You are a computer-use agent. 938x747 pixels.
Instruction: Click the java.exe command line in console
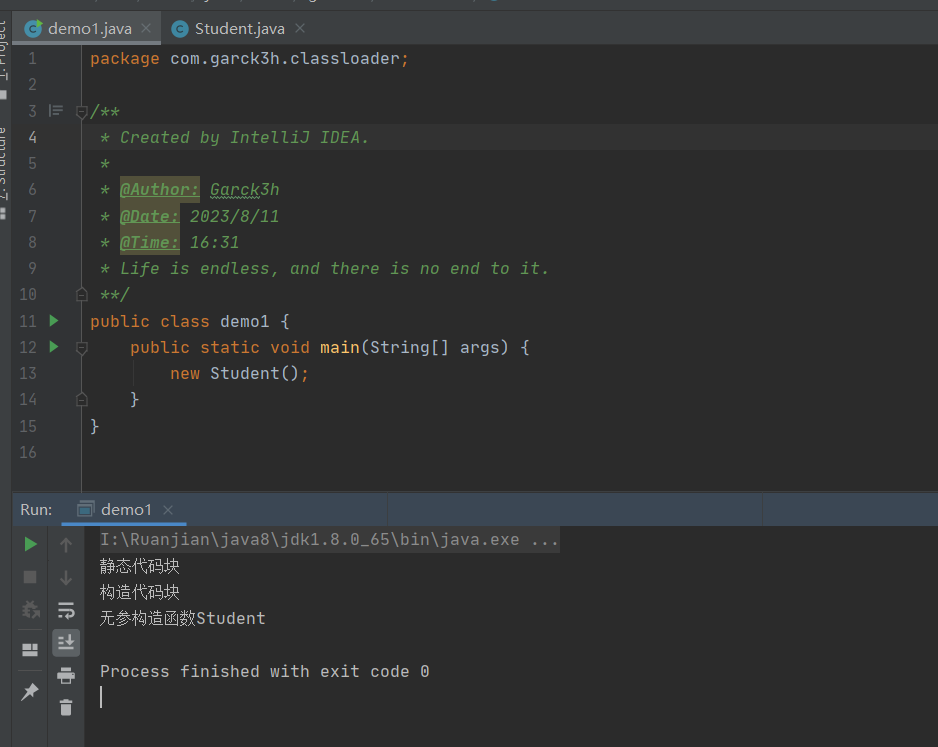329,539
